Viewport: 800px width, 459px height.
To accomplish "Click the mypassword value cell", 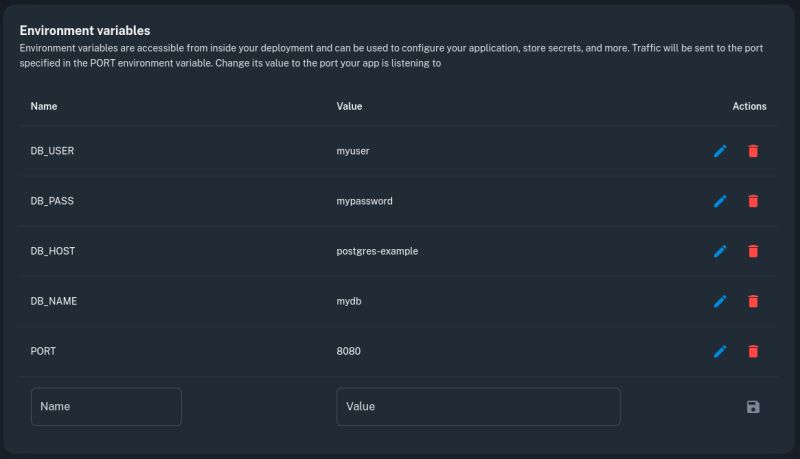I will click(x=364, y=201).
